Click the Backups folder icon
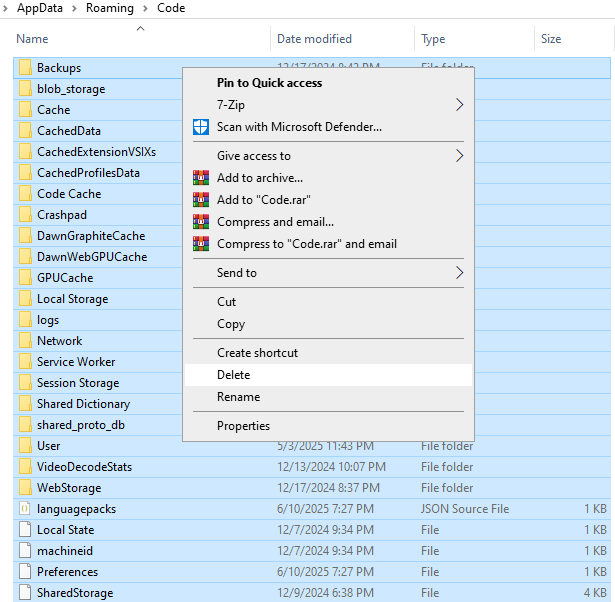The height and width of the screenshot is (602, 615). (25, 68)
